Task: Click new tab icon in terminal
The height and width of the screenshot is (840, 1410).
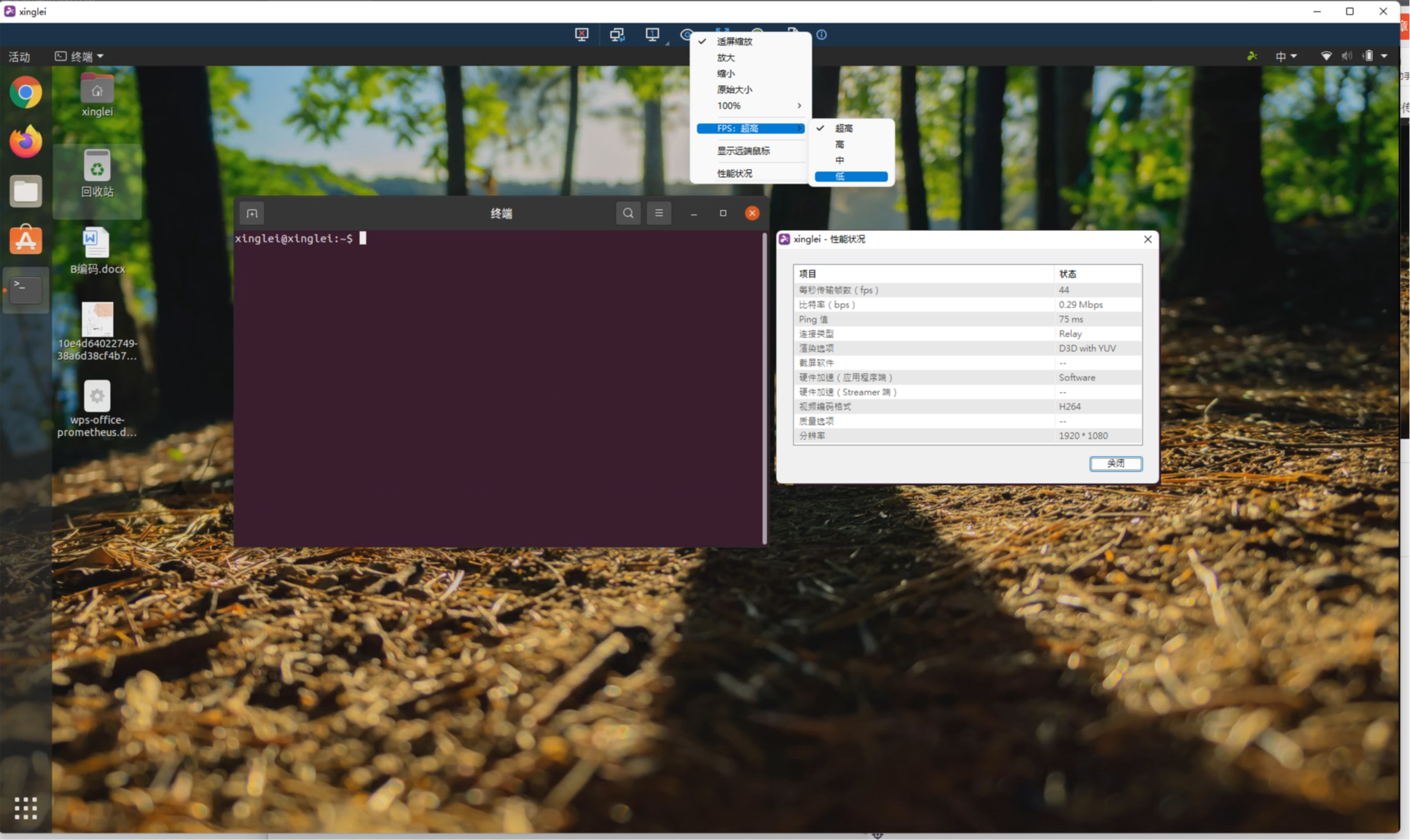Action: click(x=252, y=213)
